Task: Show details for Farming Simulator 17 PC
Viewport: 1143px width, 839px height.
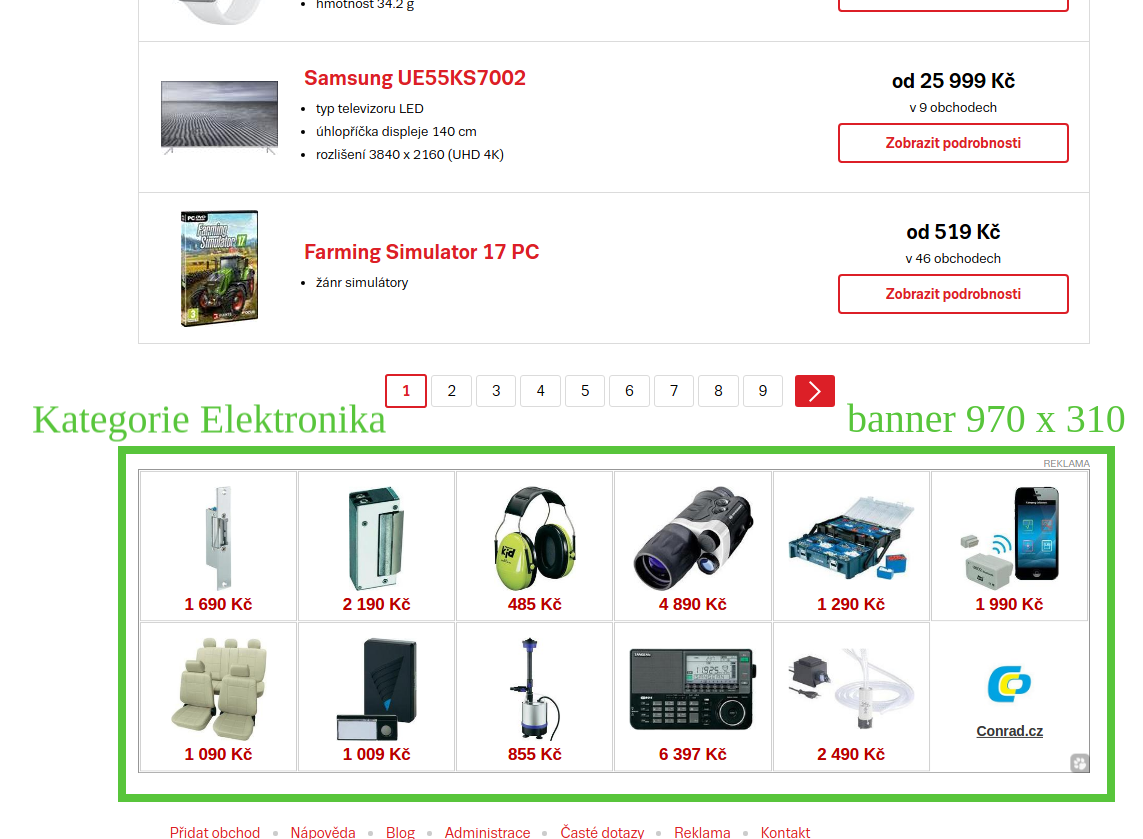Action: click(x=953, y=294)
